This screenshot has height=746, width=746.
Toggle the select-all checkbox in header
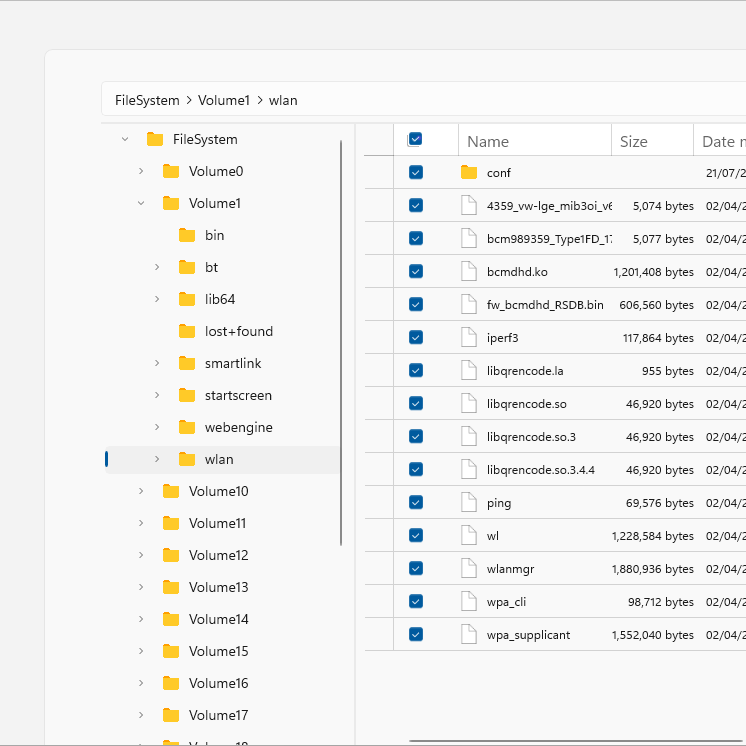415,140
